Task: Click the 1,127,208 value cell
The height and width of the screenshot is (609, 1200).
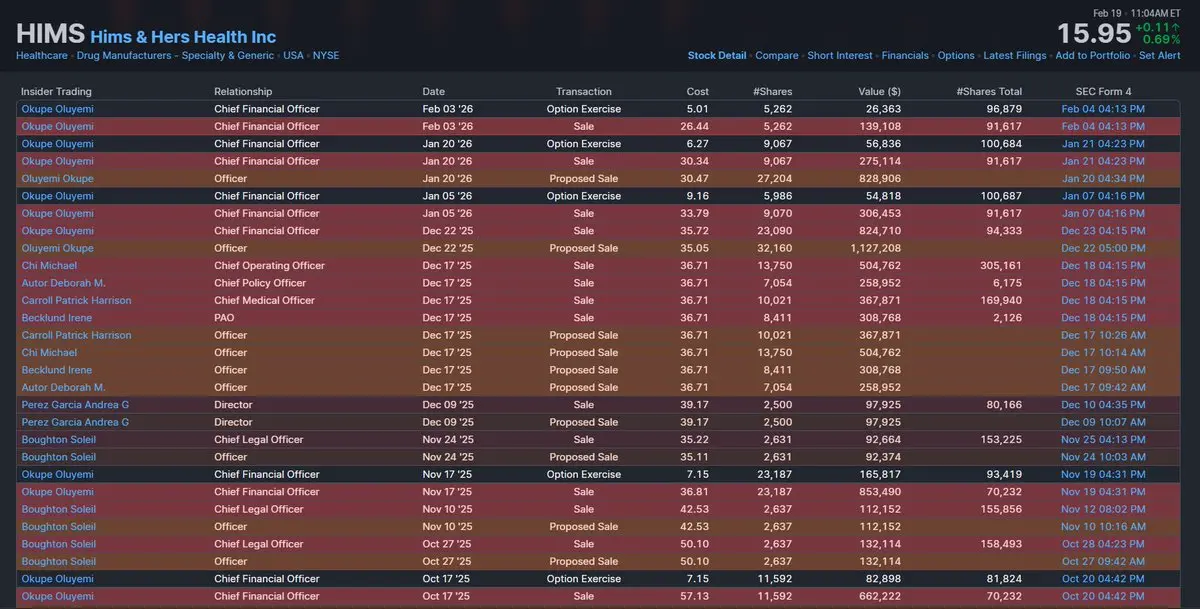Action: 875,248
